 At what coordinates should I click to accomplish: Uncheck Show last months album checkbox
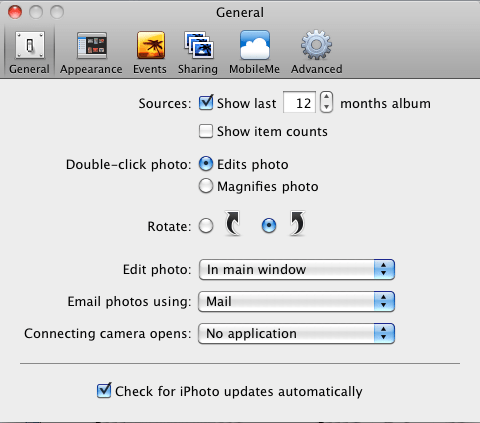pos(206,103)
